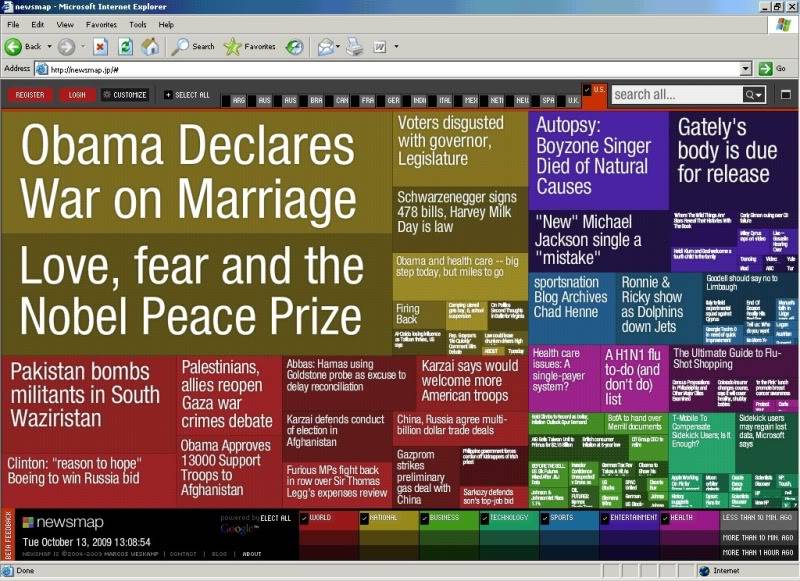Expand the Mail button dropdown arrow
The width and height of the screenshot is (800, 581).
[x=338, y=46]
